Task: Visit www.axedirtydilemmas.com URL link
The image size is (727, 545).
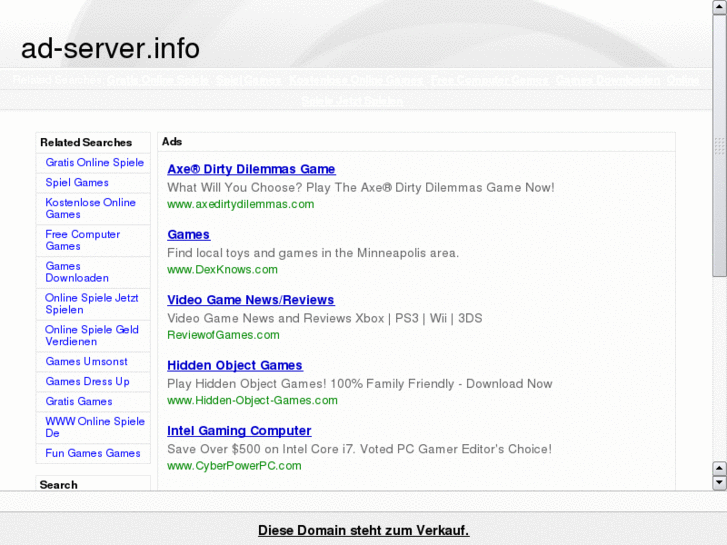Action: click(x=241, y=204)
